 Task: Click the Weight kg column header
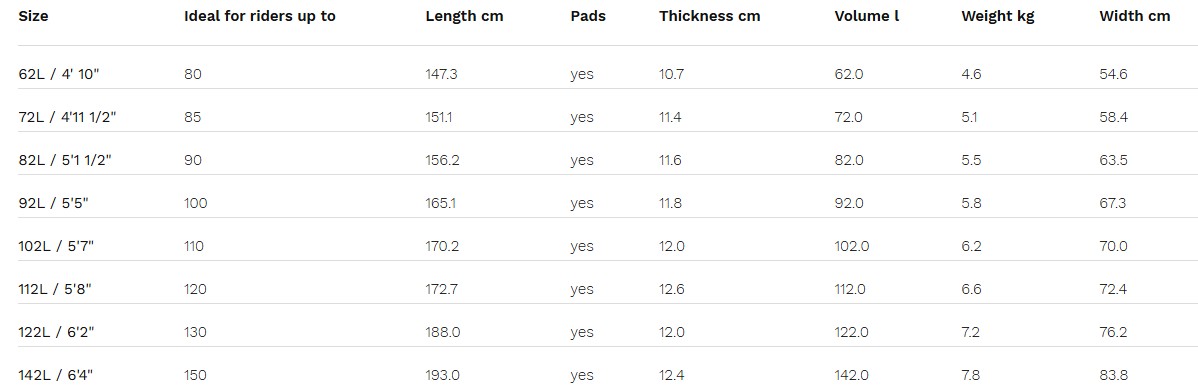(998, 16)
